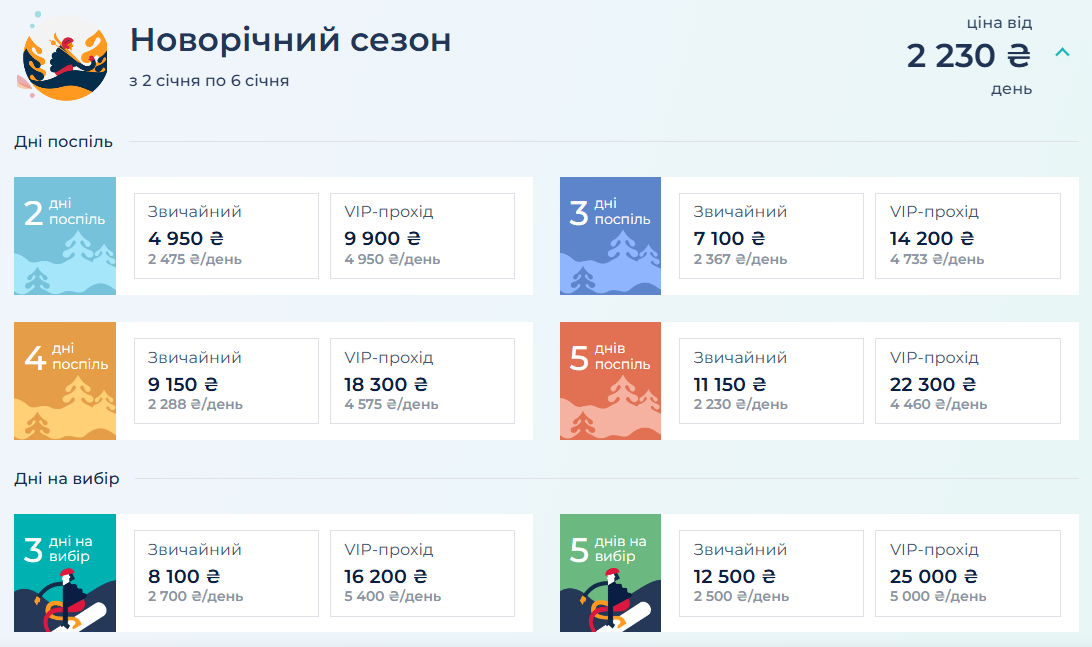This screenshot has height=647, width=1092.
Task: Select the blue 2 дні поспіль tile
Action: pyautogui.click(x=65, y=236)
